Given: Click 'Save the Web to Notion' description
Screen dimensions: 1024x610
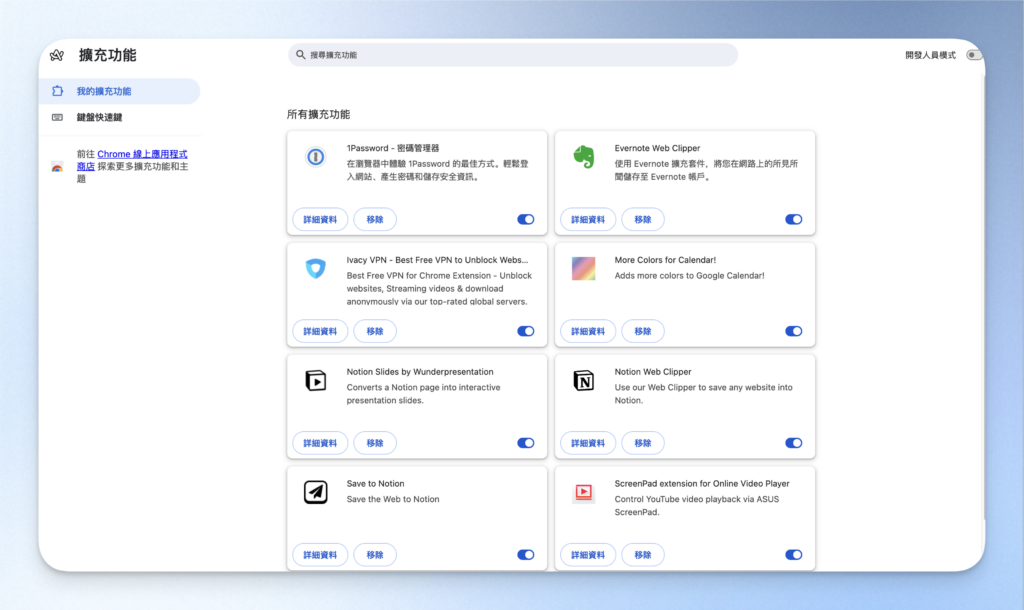Looking at the screenshot, I should tap(393, 499).
